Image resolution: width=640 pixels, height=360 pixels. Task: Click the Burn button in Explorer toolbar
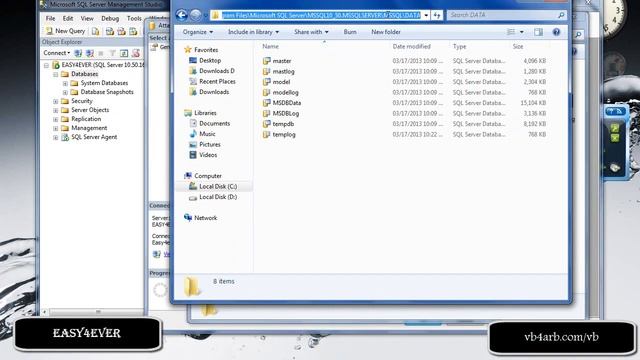(350, 32)
